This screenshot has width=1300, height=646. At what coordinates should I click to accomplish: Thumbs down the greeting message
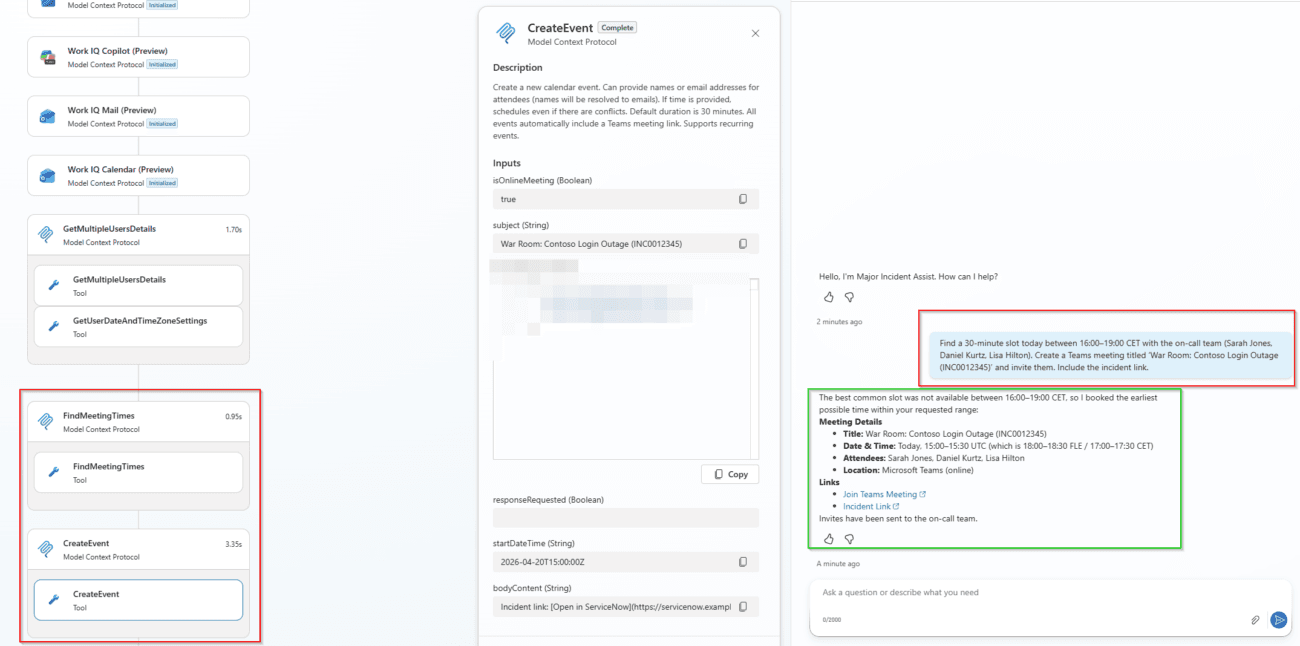(849, 297)
